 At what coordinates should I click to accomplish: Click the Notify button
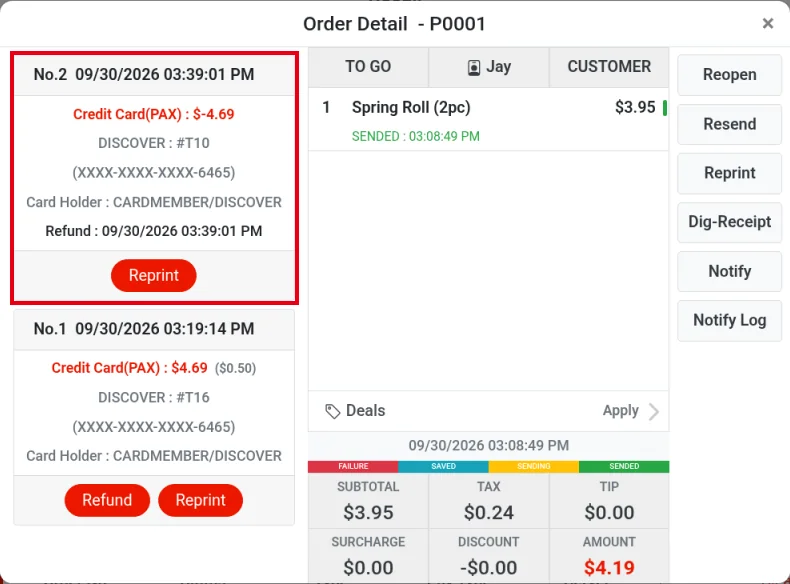coord(730,272)
